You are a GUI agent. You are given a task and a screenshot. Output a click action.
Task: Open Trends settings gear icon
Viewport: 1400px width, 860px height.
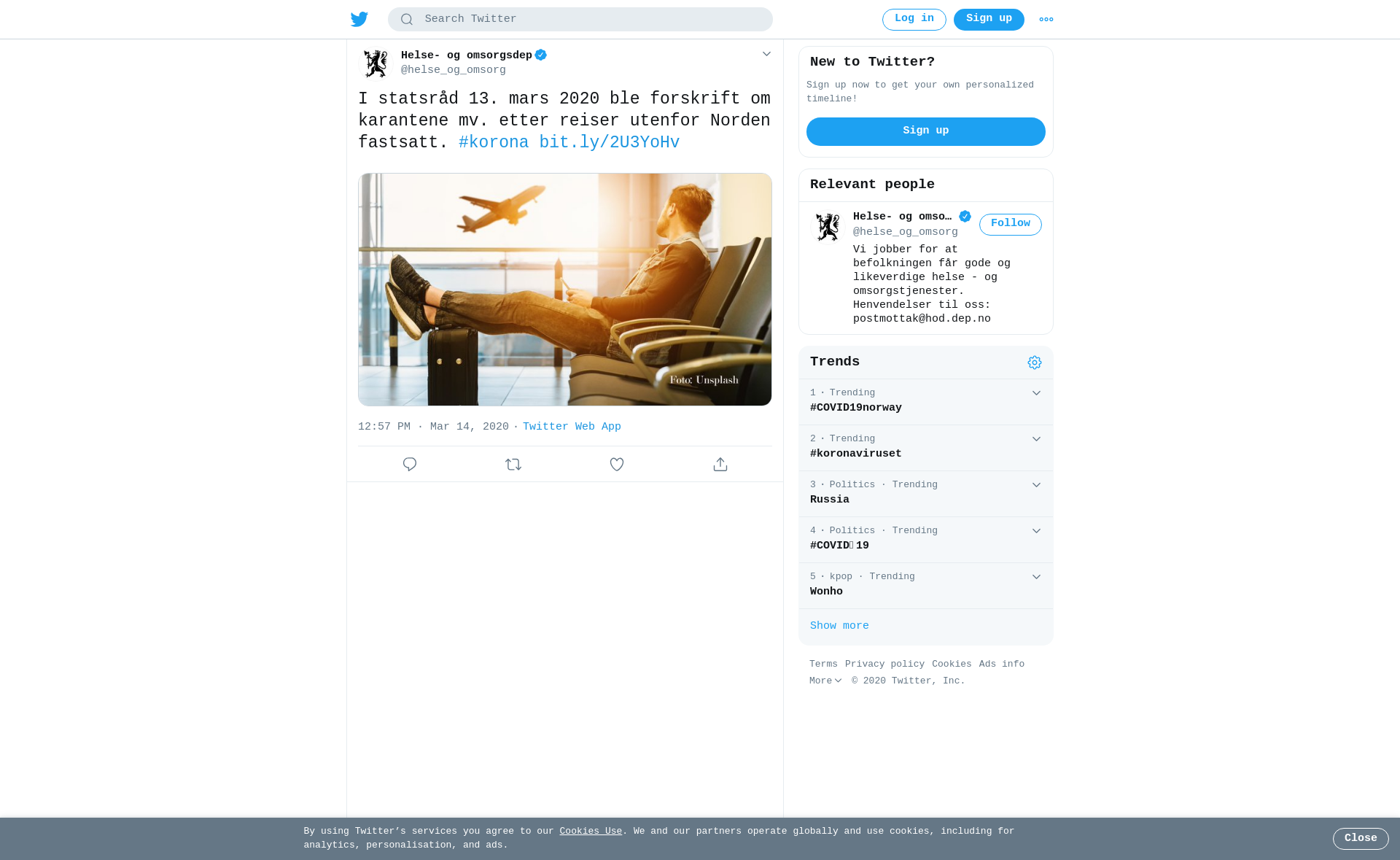[x=1035, y=363]
